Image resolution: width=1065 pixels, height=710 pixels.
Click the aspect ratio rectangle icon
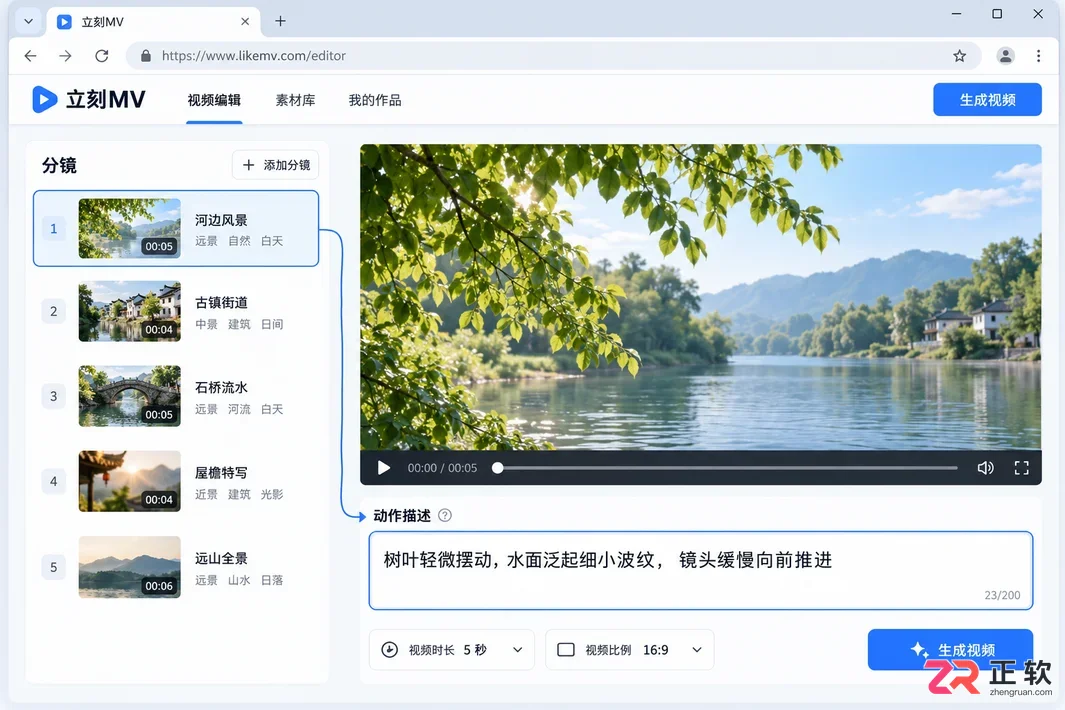[x=566, y=650]
